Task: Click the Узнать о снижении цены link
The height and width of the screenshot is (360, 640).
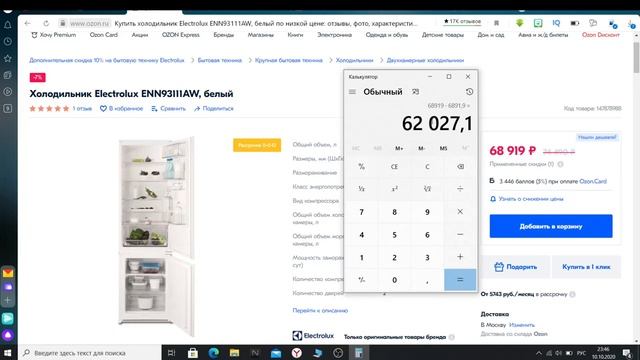Action: (531, 199)
